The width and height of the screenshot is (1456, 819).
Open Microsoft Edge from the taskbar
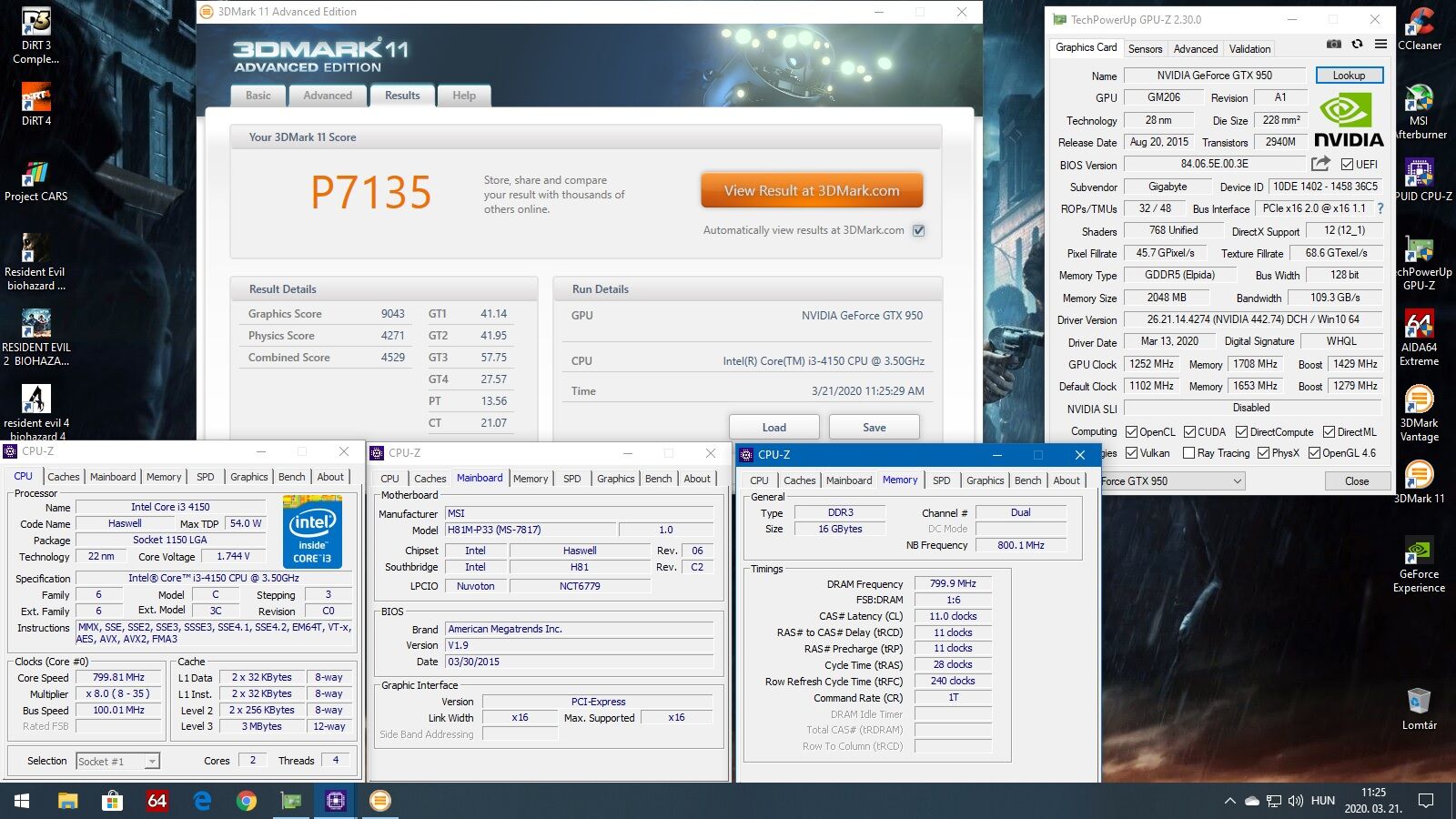pos(202,801)
